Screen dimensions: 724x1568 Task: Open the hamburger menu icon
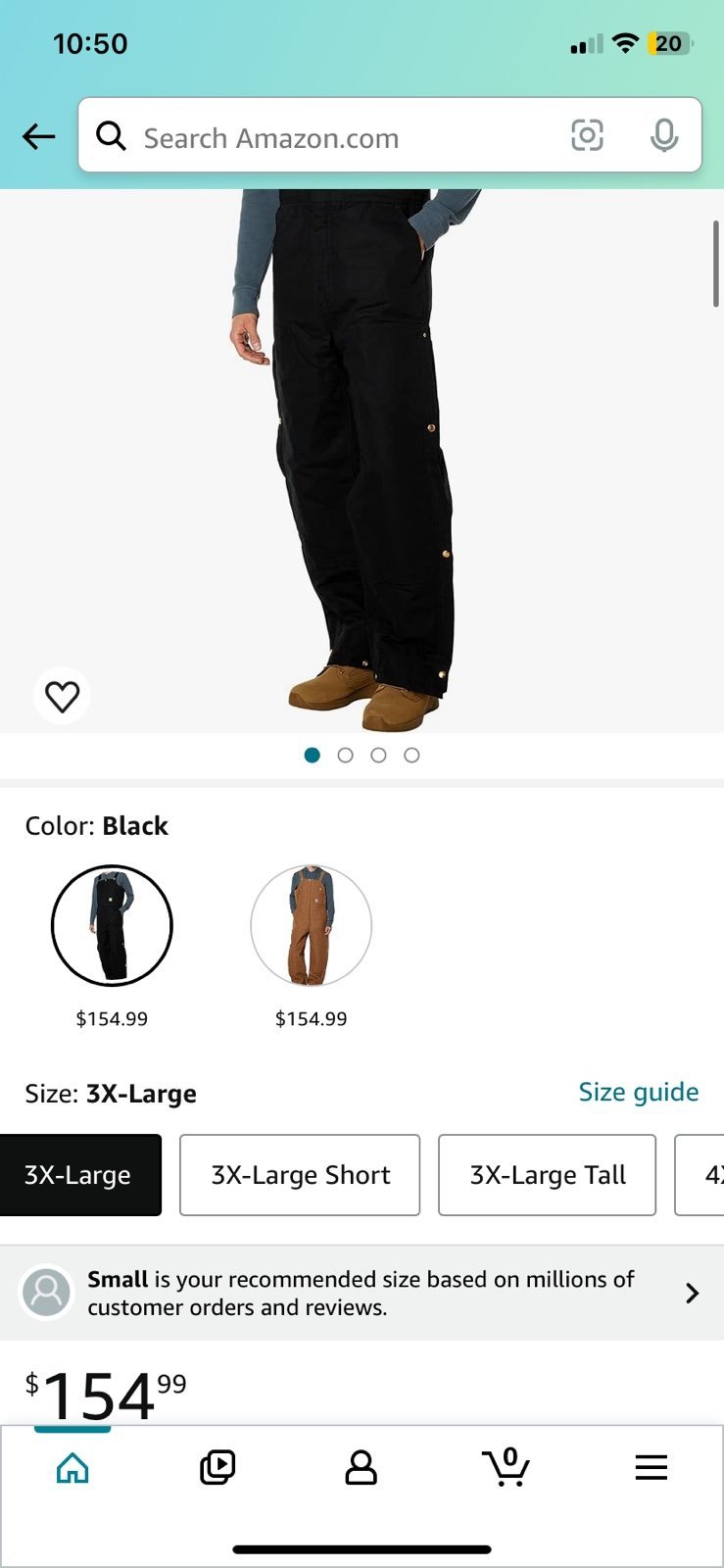click(x=651, y=1467)
